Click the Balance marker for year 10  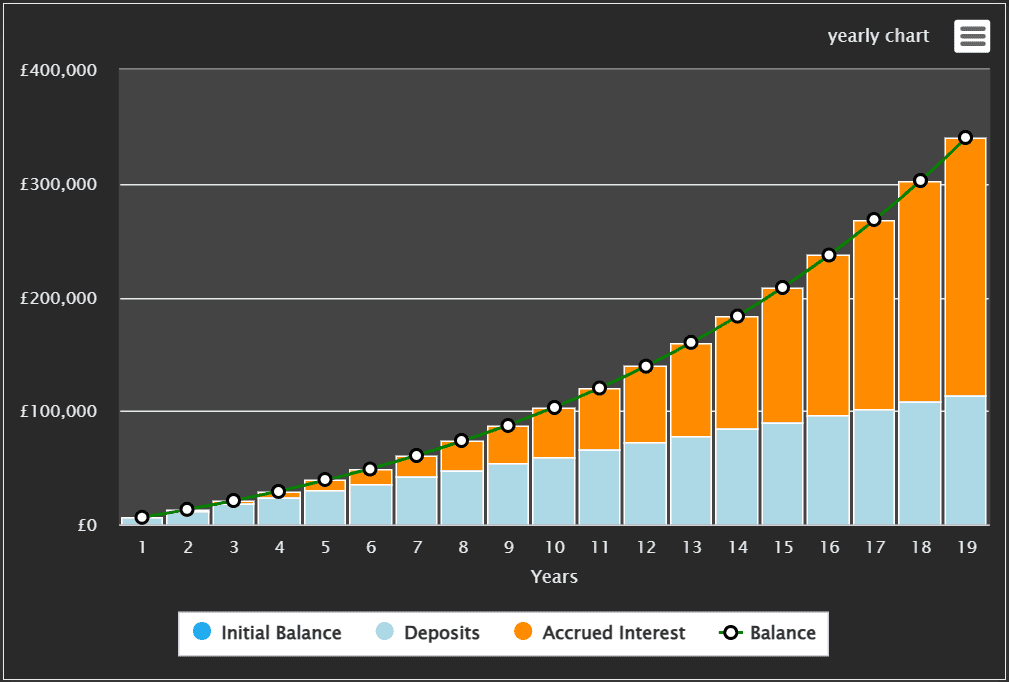(554, 408)
